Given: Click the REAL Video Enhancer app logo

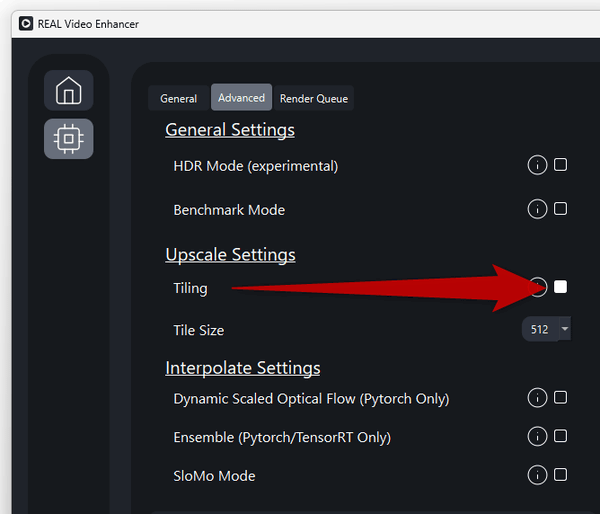Looking at the screenshot, I should [x=26, y=24].
